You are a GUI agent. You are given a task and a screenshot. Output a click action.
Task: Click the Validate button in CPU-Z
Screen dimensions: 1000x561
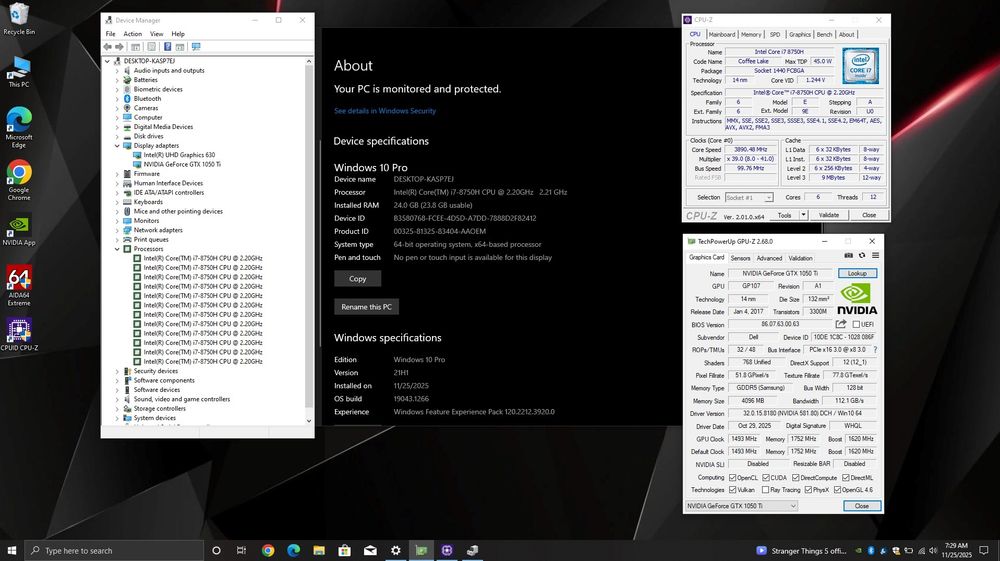pyautogui.click(x=828, y=215)
